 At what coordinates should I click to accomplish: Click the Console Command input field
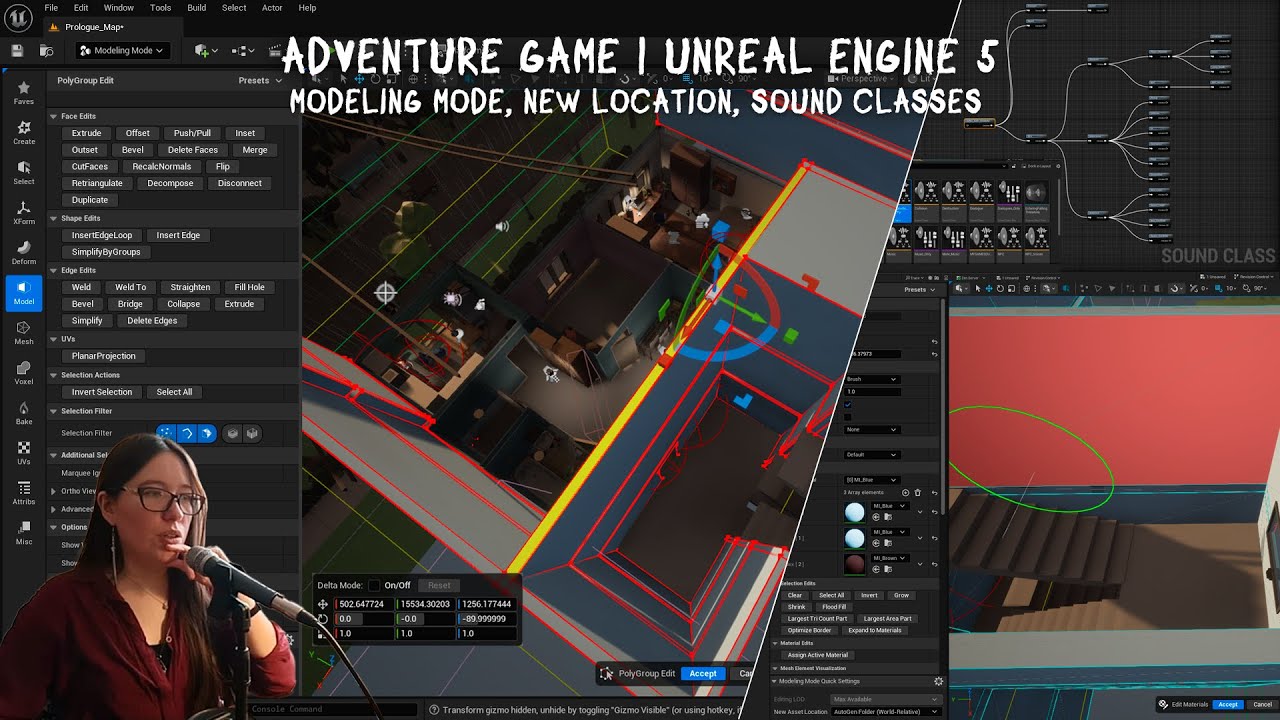333,709
